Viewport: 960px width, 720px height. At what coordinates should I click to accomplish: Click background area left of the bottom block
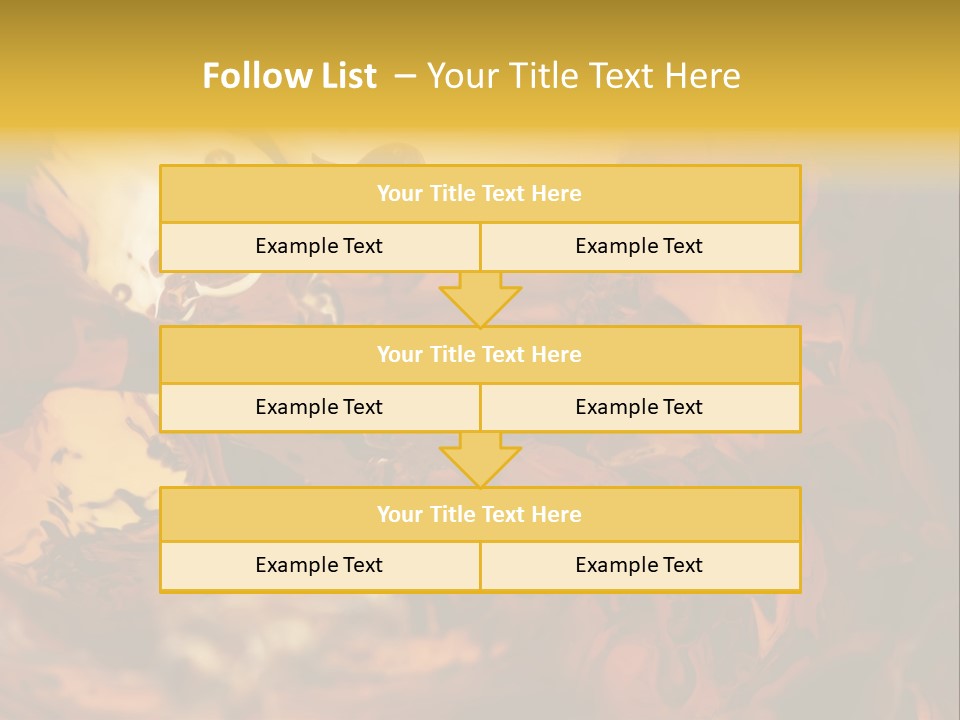[80, 540]
